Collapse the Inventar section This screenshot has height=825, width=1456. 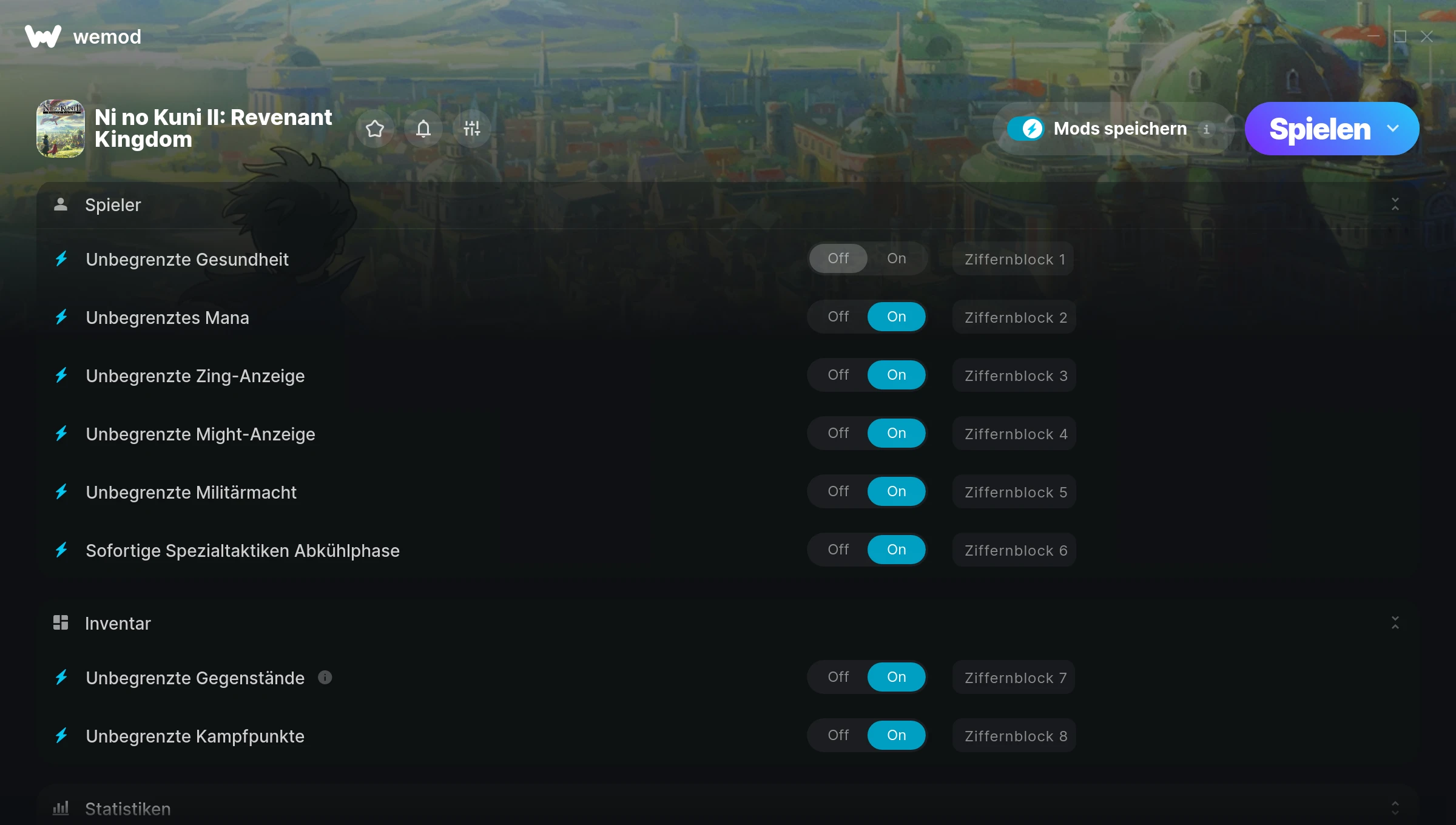point(1395,622)
